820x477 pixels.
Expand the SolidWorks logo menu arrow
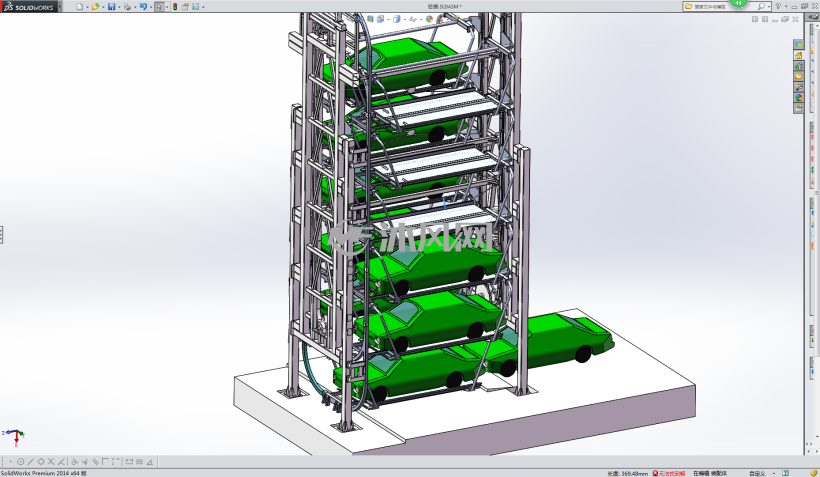click(x=60, y=6)
